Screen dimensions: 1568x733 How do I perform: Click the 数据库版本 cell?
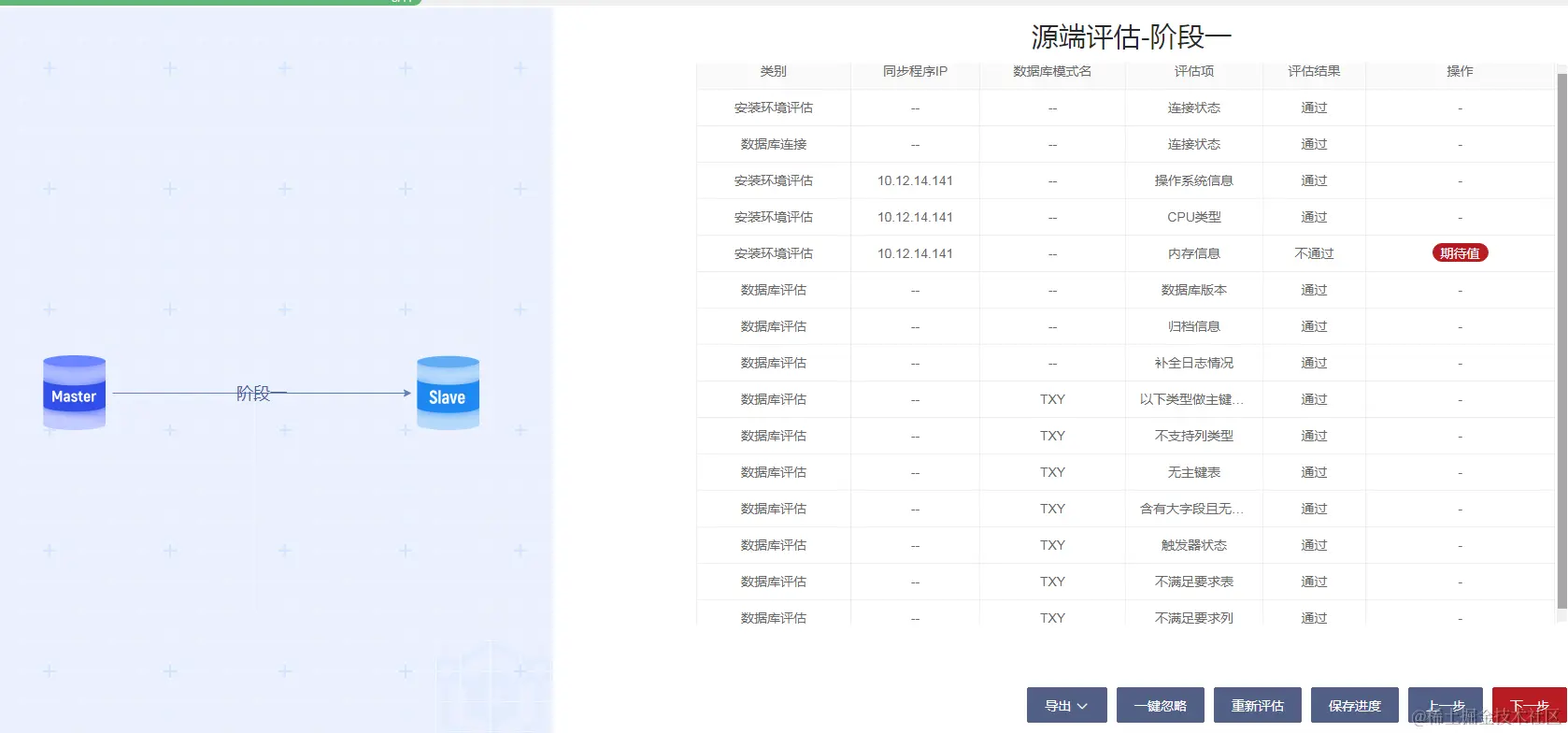pos(1194,290)
